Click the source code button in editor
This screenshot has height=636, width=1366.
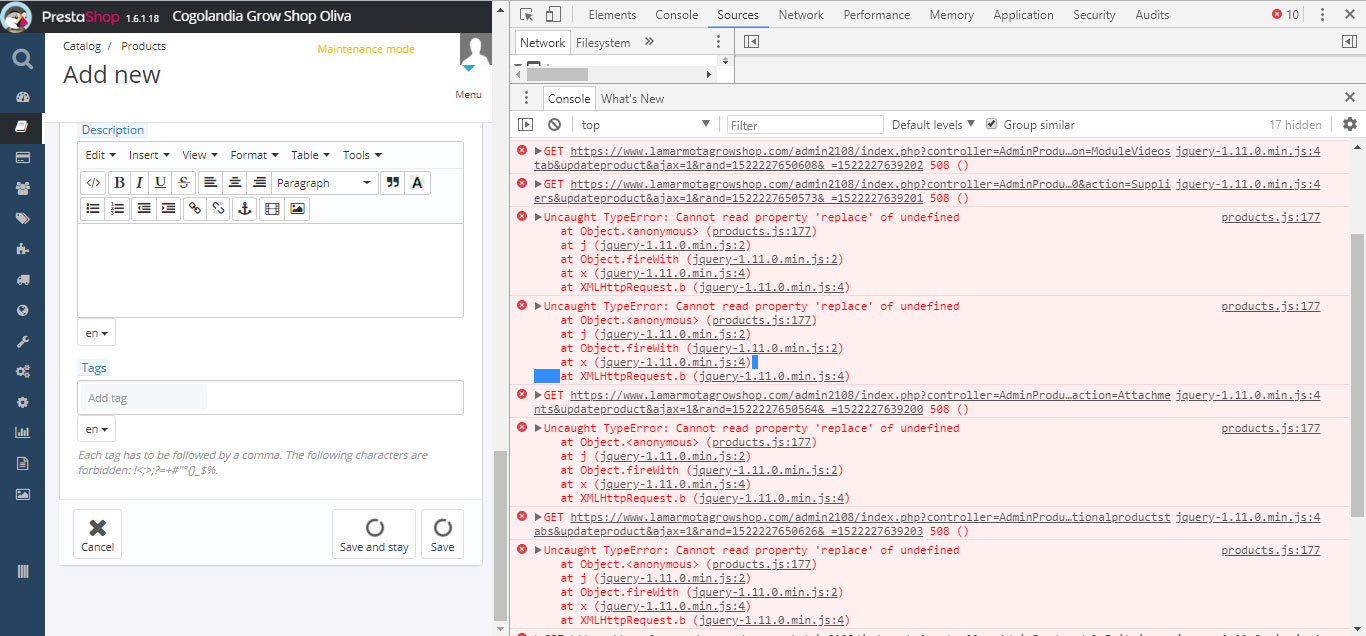pyautogui.click(x=92, y=183)
